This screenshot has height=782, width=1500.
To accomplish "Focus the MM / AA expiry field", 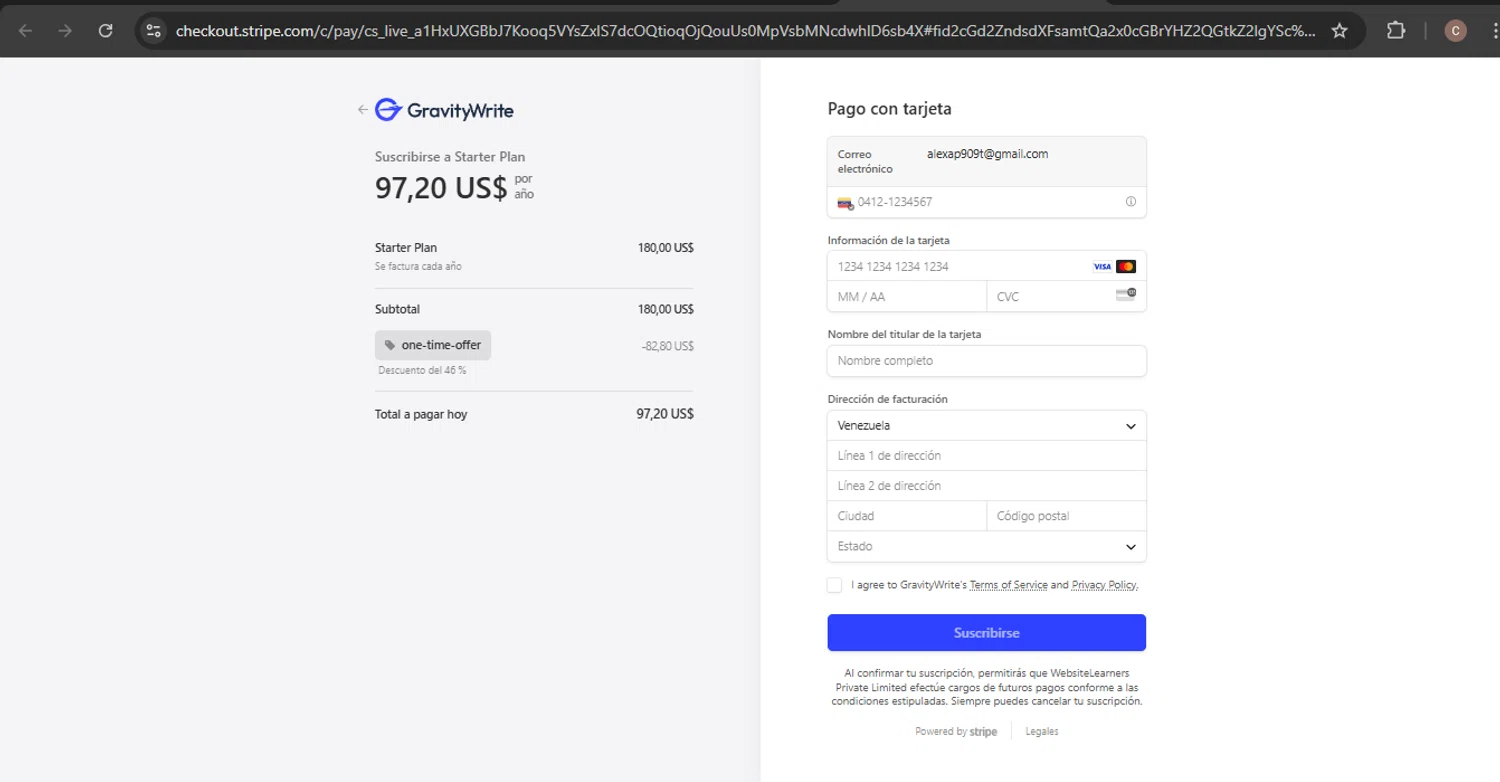I will 907,297.
